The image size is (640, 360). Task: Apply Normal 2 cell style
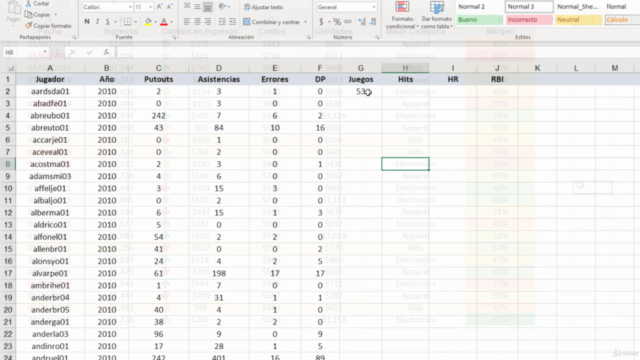pyautogui.click(x=479, y=7)
